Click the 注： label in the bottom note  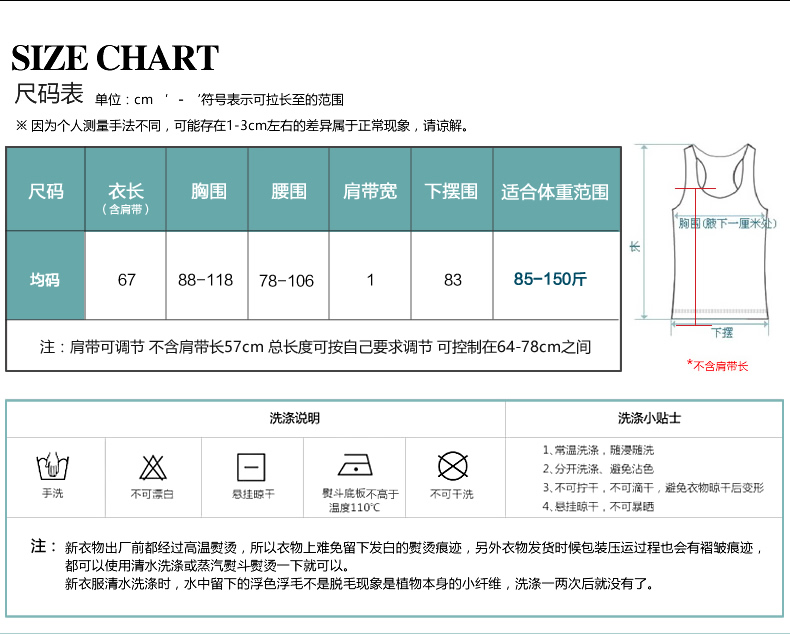[44, 546]
